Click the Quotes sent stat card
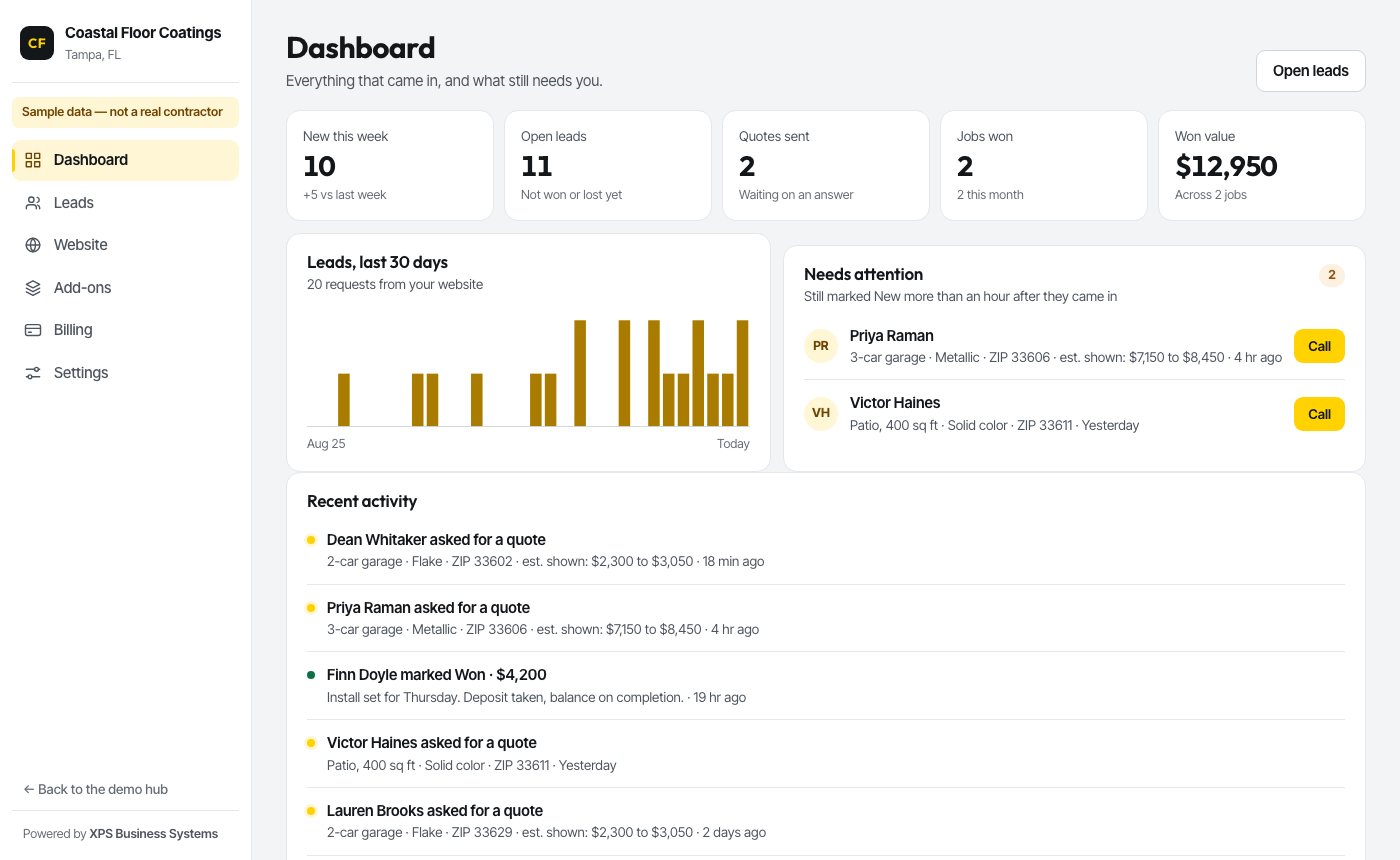Viewport: 1400px width, 860px height. tap(826, 165)
